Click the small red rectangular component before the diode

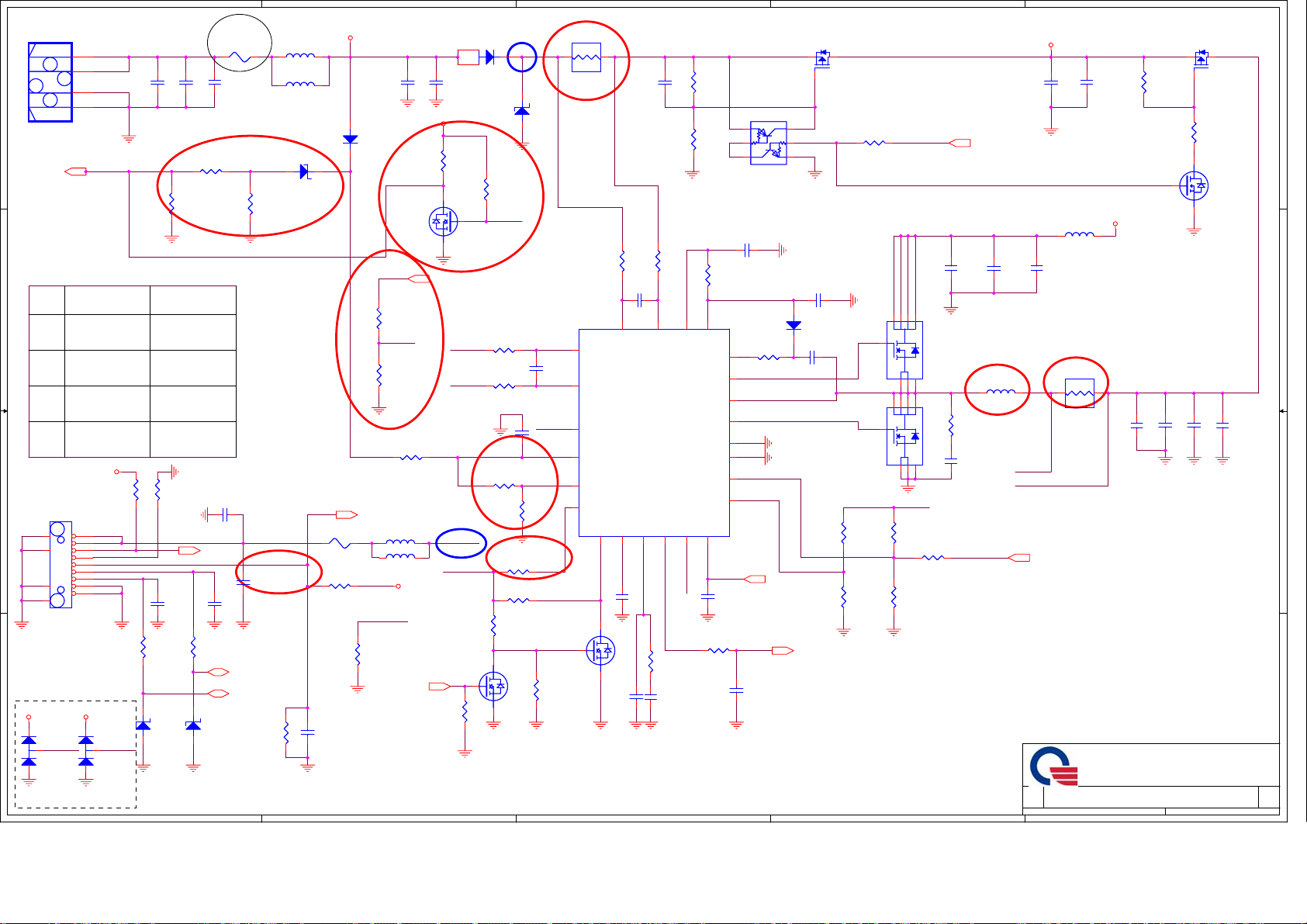coord(469,57)
